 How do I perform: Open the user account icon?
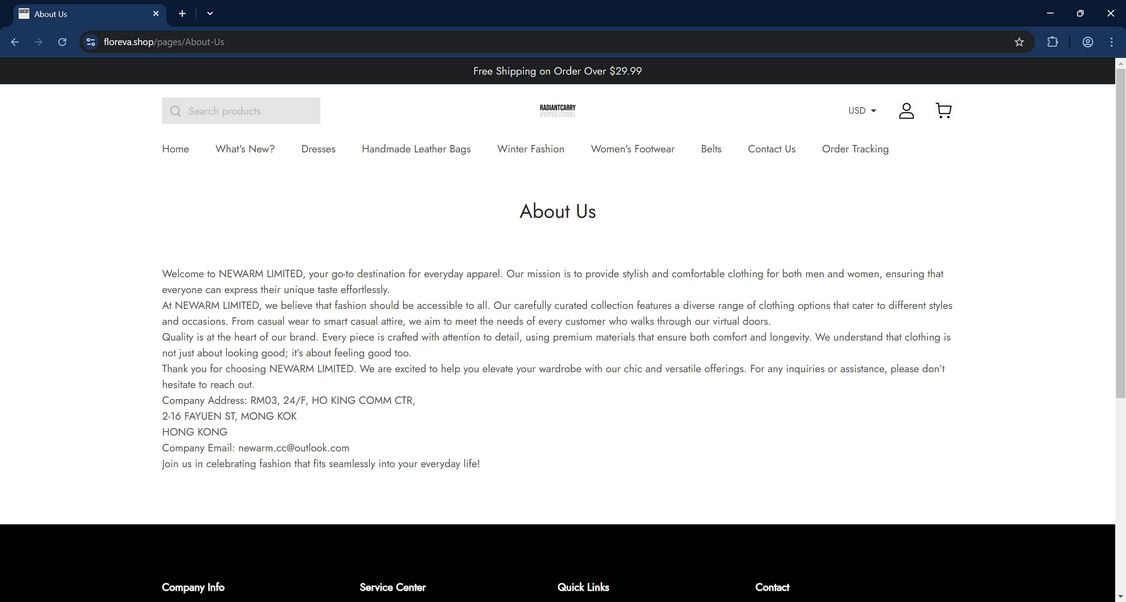coord(906,111)
